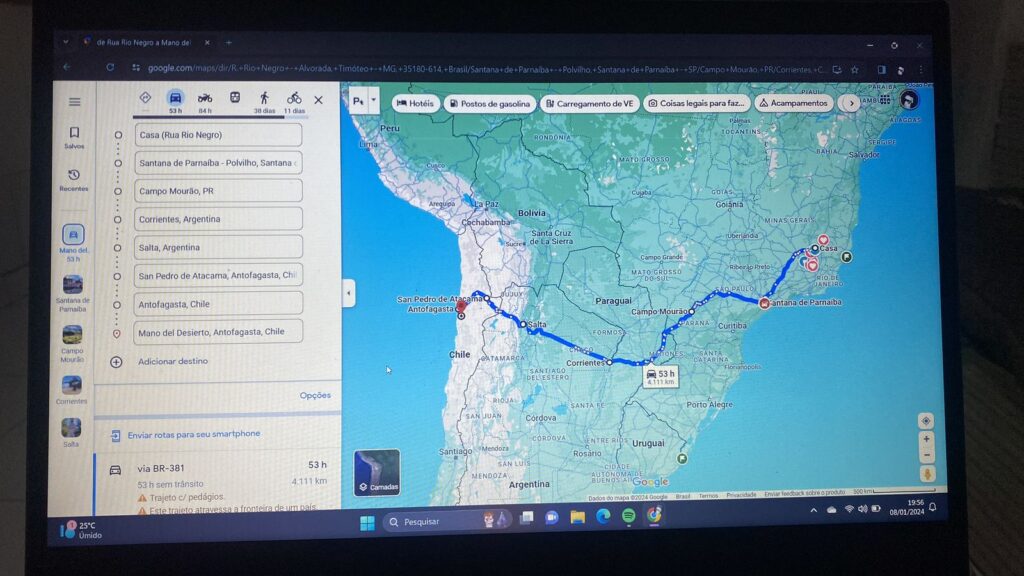
Task: Switch to walking directions mode
Action: pos(264,99)
